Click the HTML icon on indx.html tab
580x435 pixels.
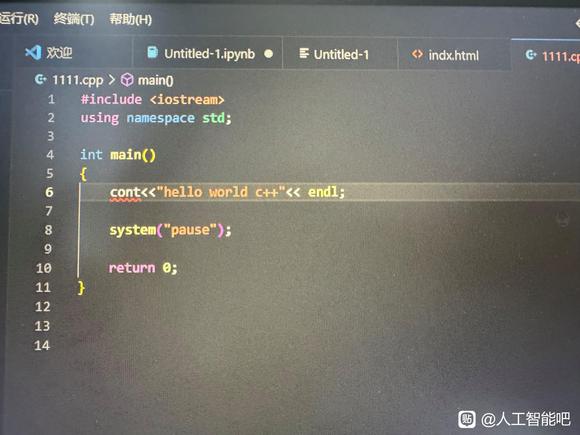pos(417,55)
